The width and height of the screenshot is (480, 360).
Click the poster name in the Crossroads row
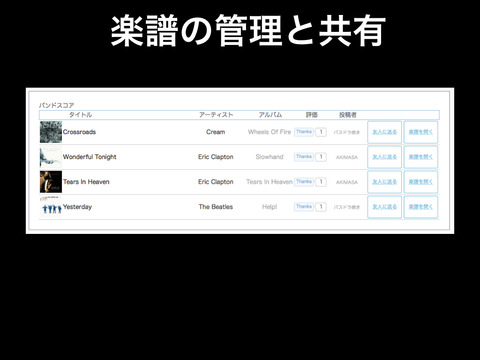click(347, 132)
